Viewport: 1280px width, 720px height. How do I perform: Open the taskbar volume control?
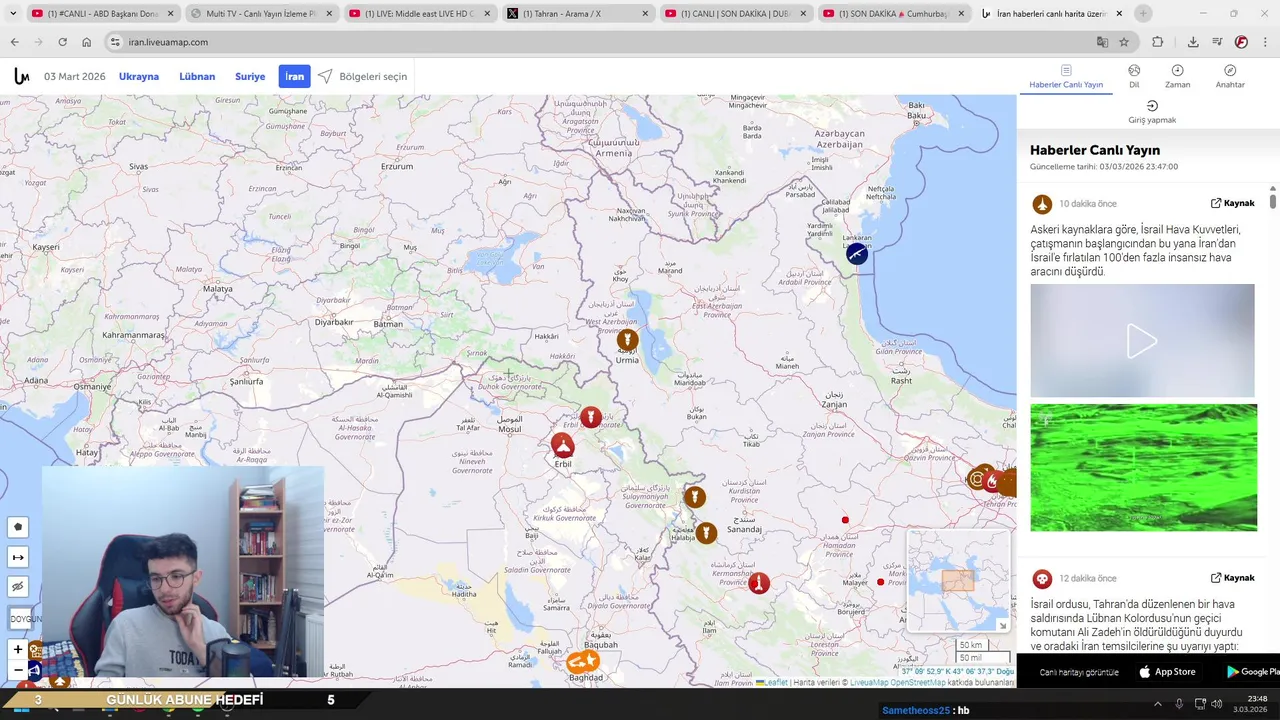pyautogui.click(x=1217, y=704)
